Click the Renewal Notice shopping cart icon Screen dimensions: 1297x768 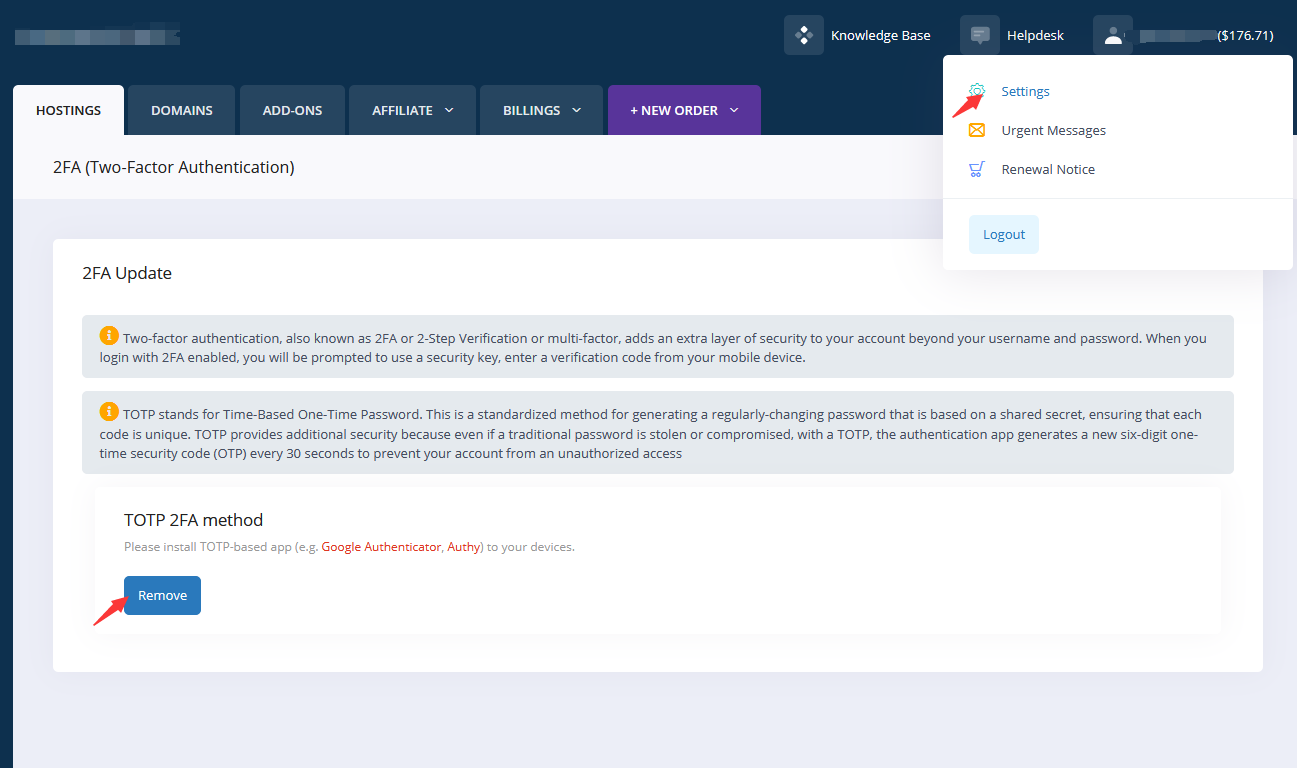coord(978,169)
